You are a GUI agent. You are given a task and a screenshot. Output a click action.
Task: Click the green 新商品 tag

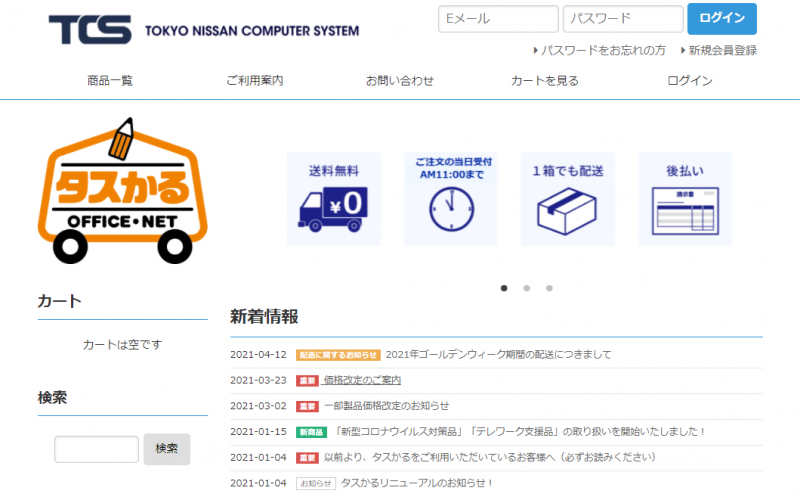click(311, 432)
